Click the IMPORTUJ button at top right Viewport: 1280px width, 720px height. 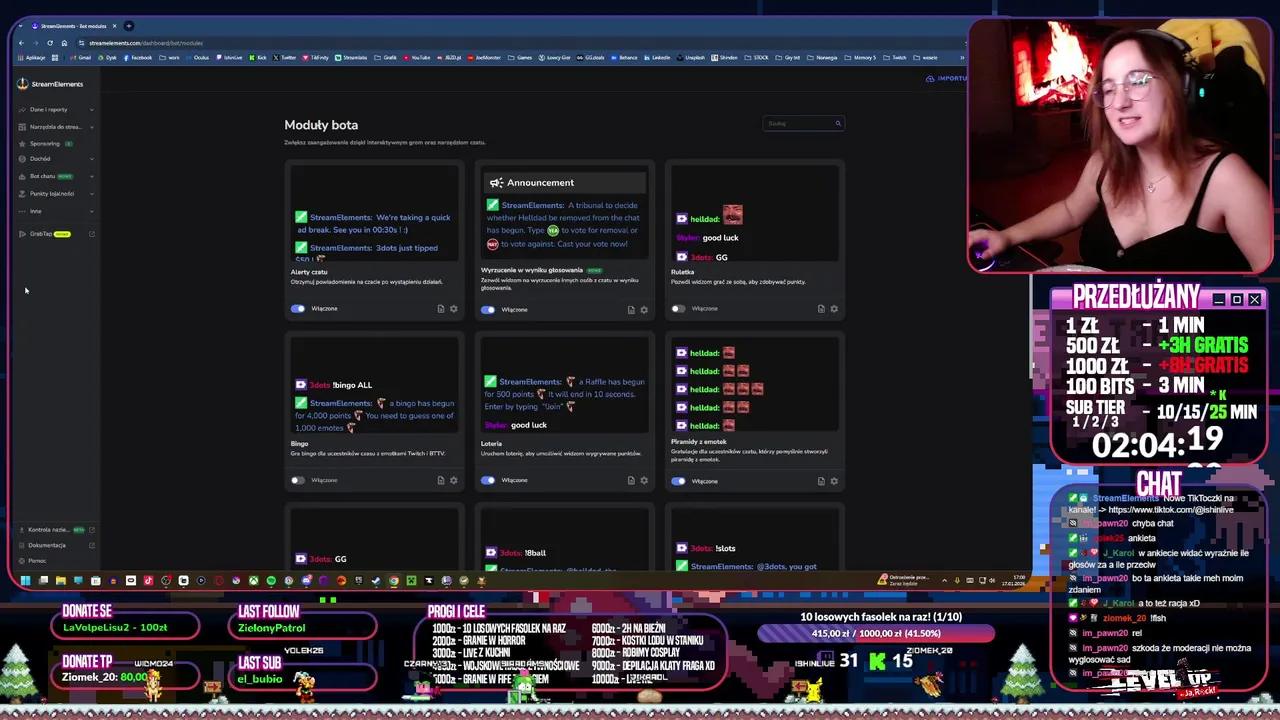pyautogui.click(x=946, y=79)
